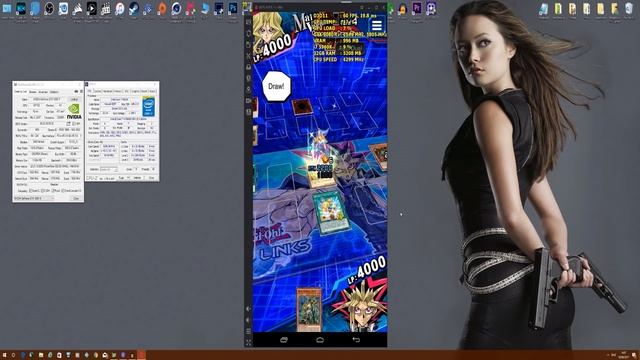Switch to CPU-Z SPD tab
640x360 pixels.
point(126,91)
